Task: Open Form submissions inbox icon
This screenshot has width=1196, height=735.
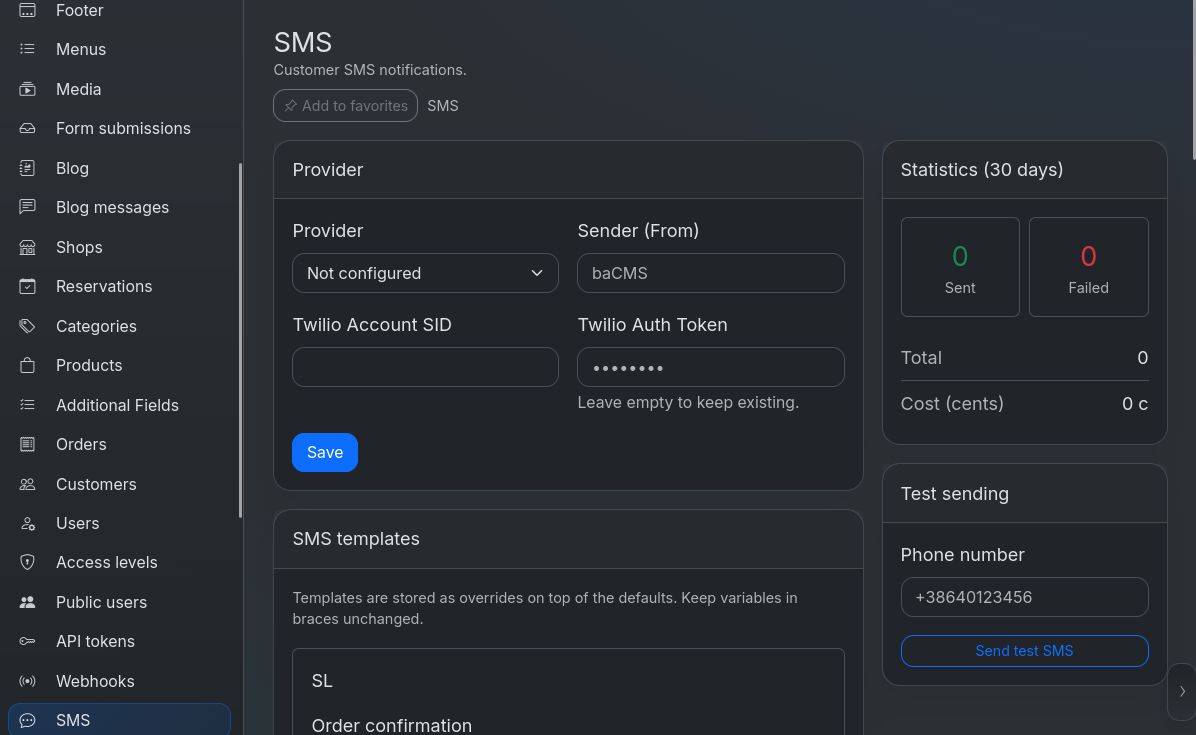Action: (x=27, y=128)
